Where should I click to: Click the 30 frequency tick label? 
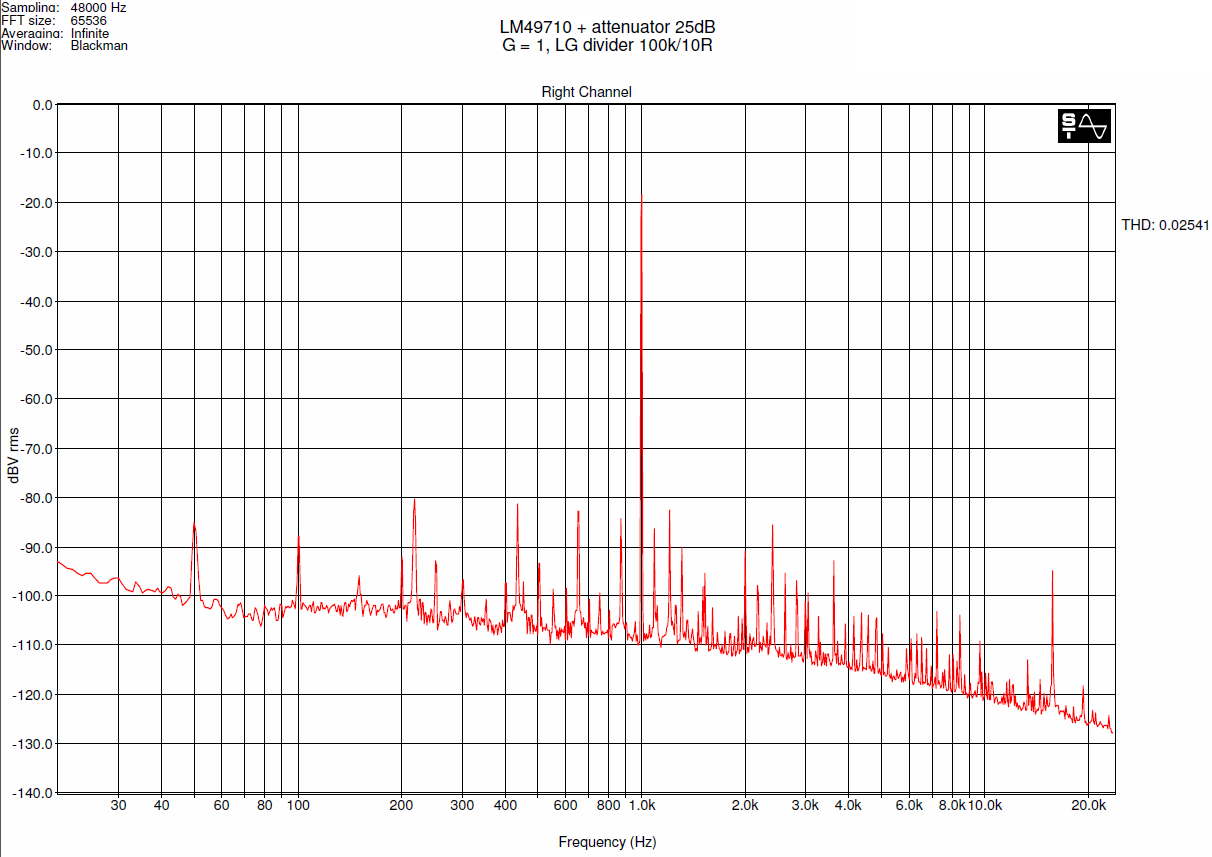pyautogui.click(x=119, y=805)
